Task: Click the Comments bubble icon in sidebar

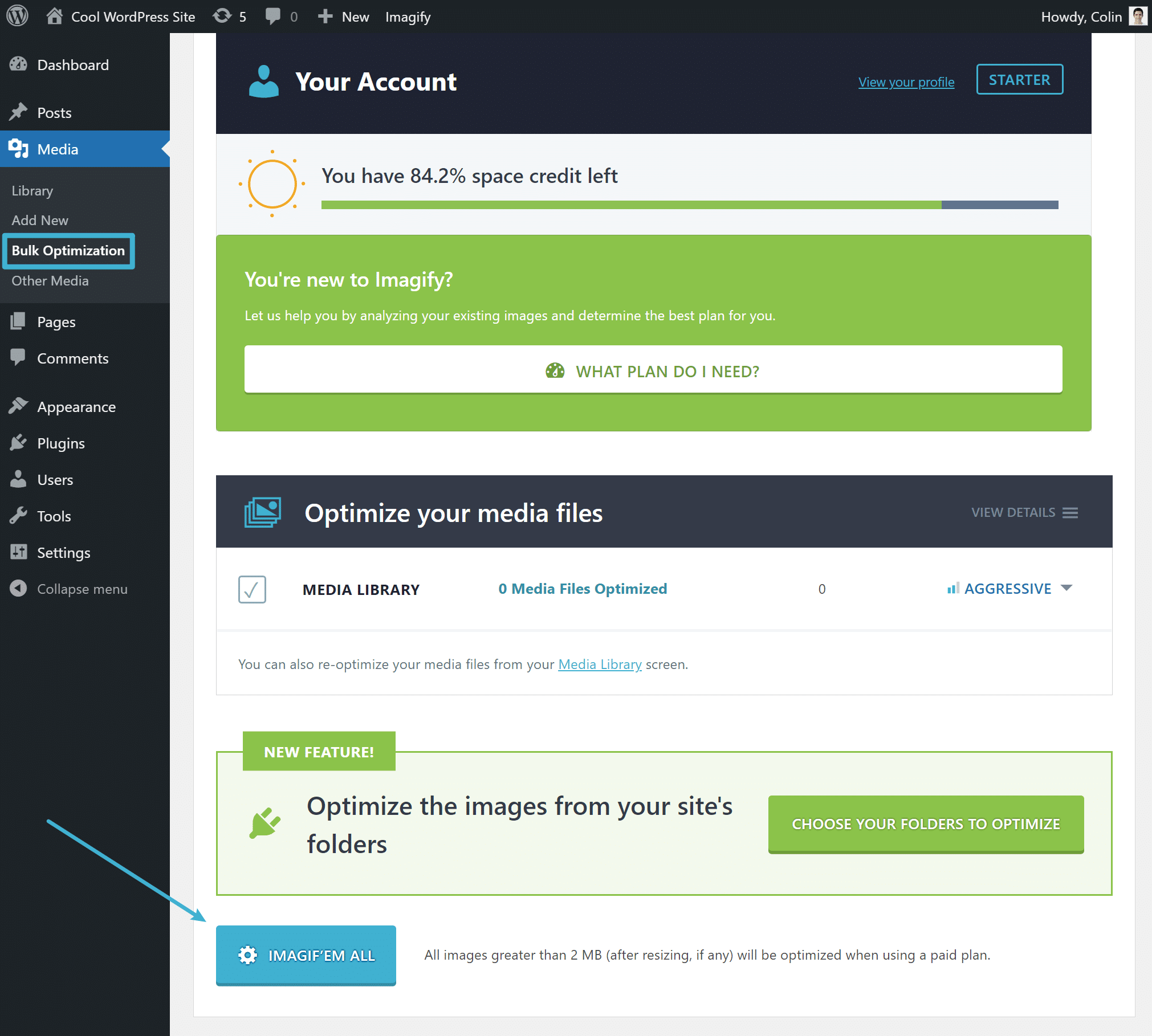Action: (18, 358)
